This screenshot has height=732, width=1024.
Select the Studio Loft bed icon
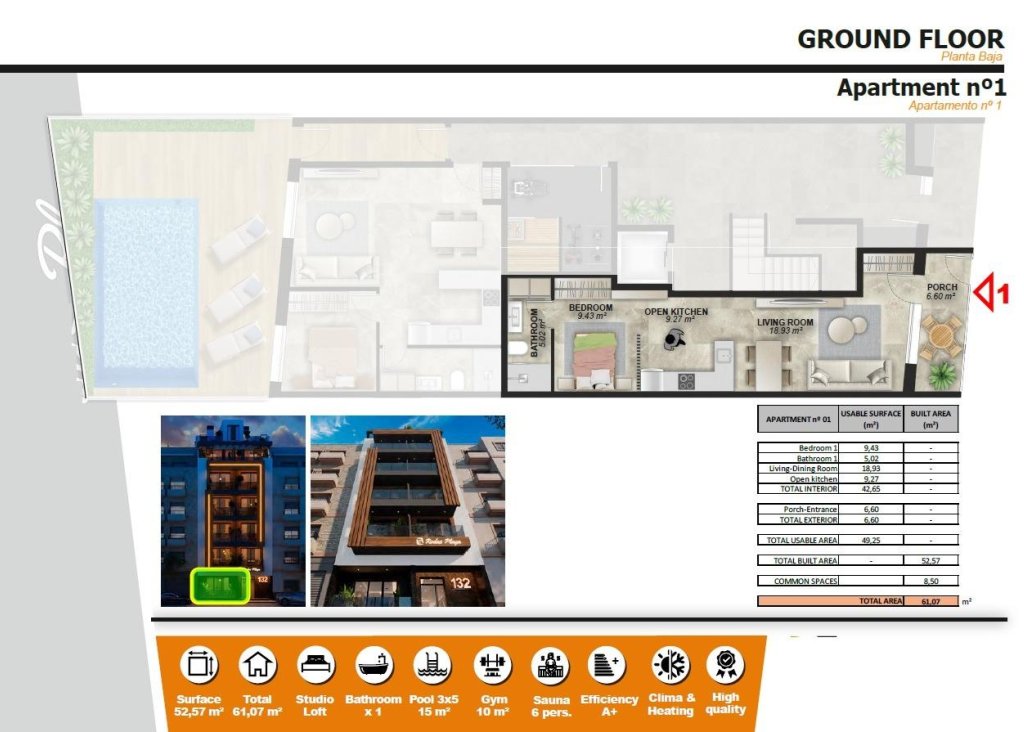point(315,665)
